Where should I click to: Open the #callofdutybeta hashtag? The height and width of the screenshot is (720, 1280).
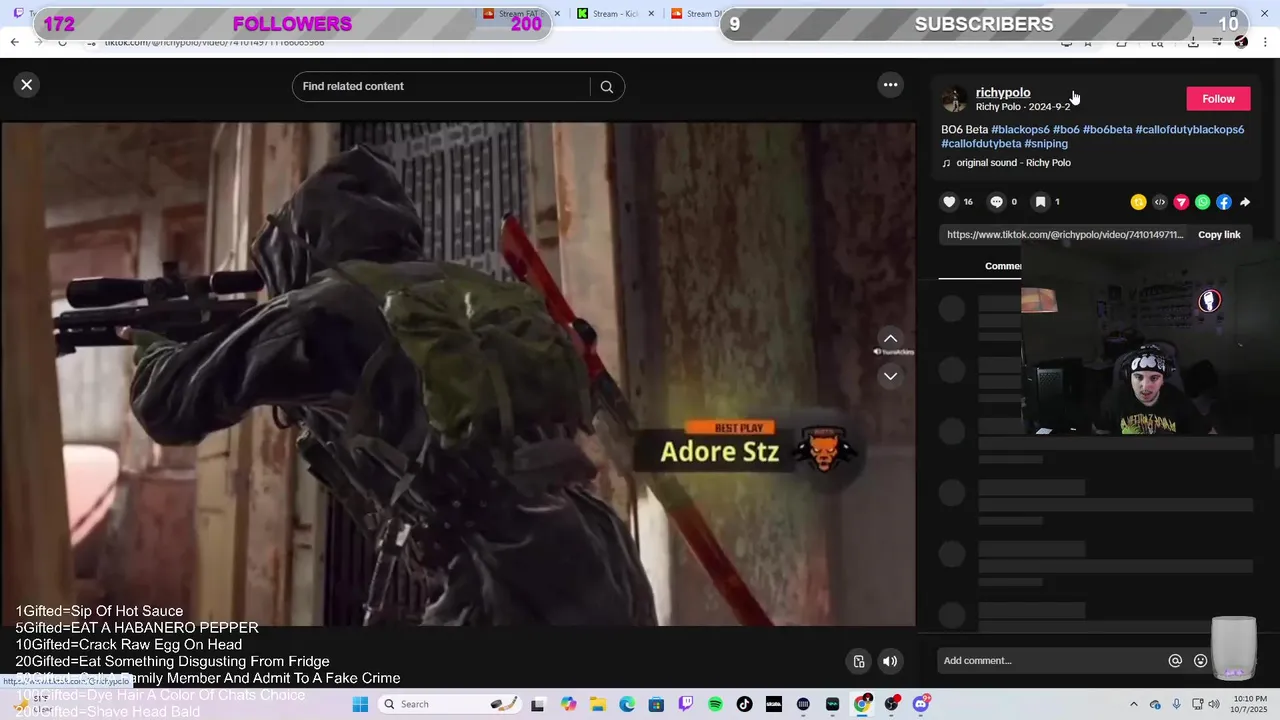(x=981, y=144)
